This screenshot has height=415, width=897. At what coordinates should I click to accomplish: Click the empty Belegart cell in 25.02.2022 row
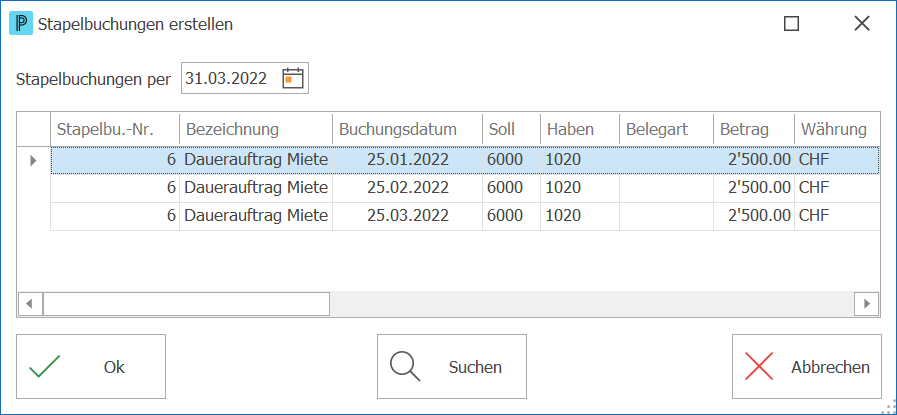click(666, 188)
